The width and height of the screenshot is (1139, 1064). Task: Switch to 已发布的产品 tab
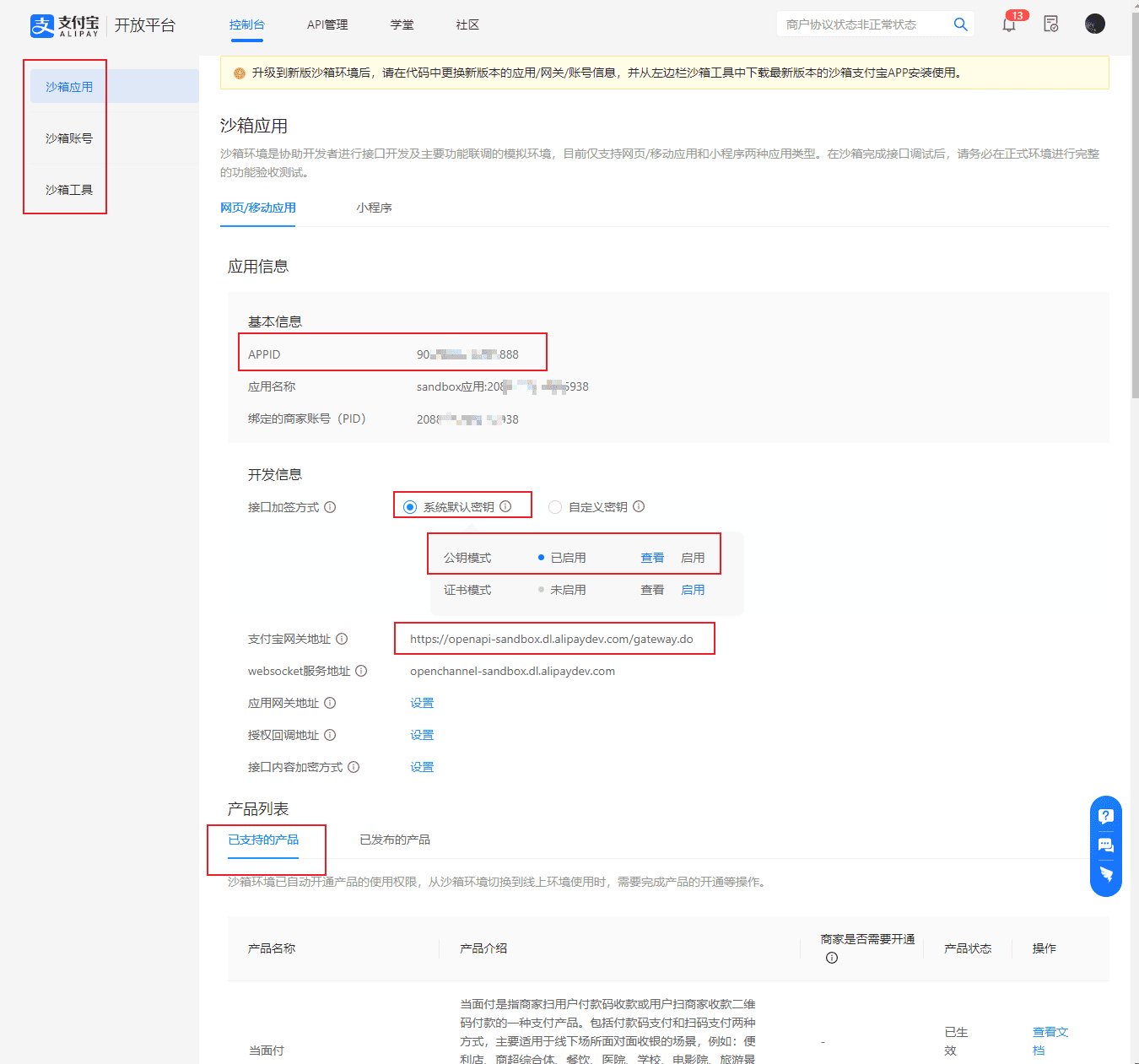[395, 840]
